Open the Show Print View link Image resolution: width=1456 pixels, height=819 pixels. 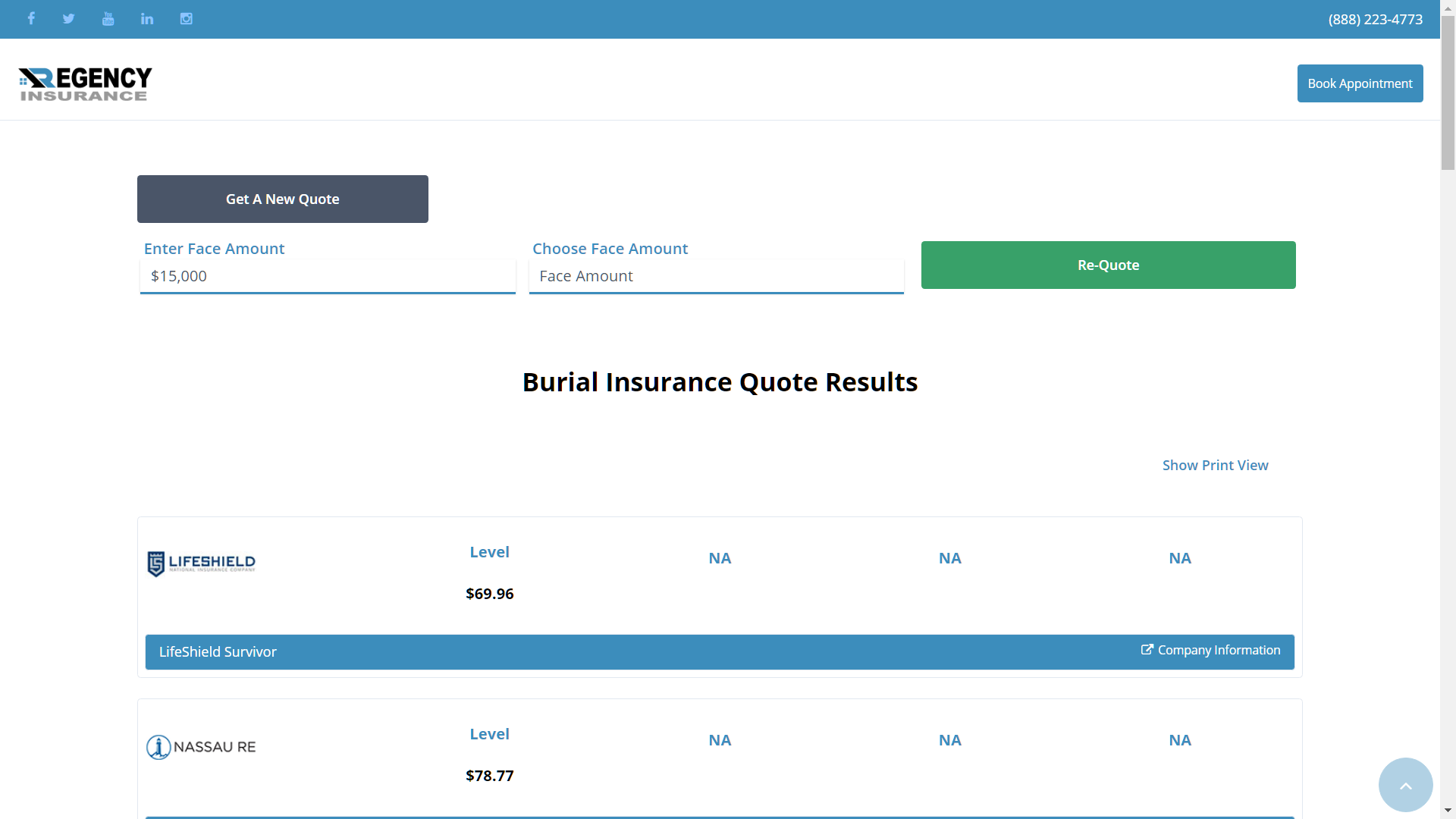(1215, 465)
